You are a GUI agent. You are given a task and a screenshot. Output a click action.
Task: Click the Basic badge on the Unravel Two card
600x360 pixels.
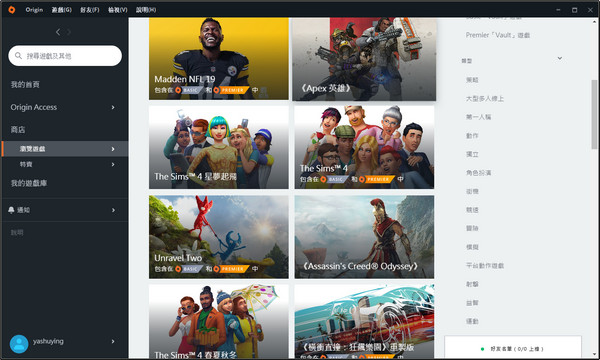(189, 269)
